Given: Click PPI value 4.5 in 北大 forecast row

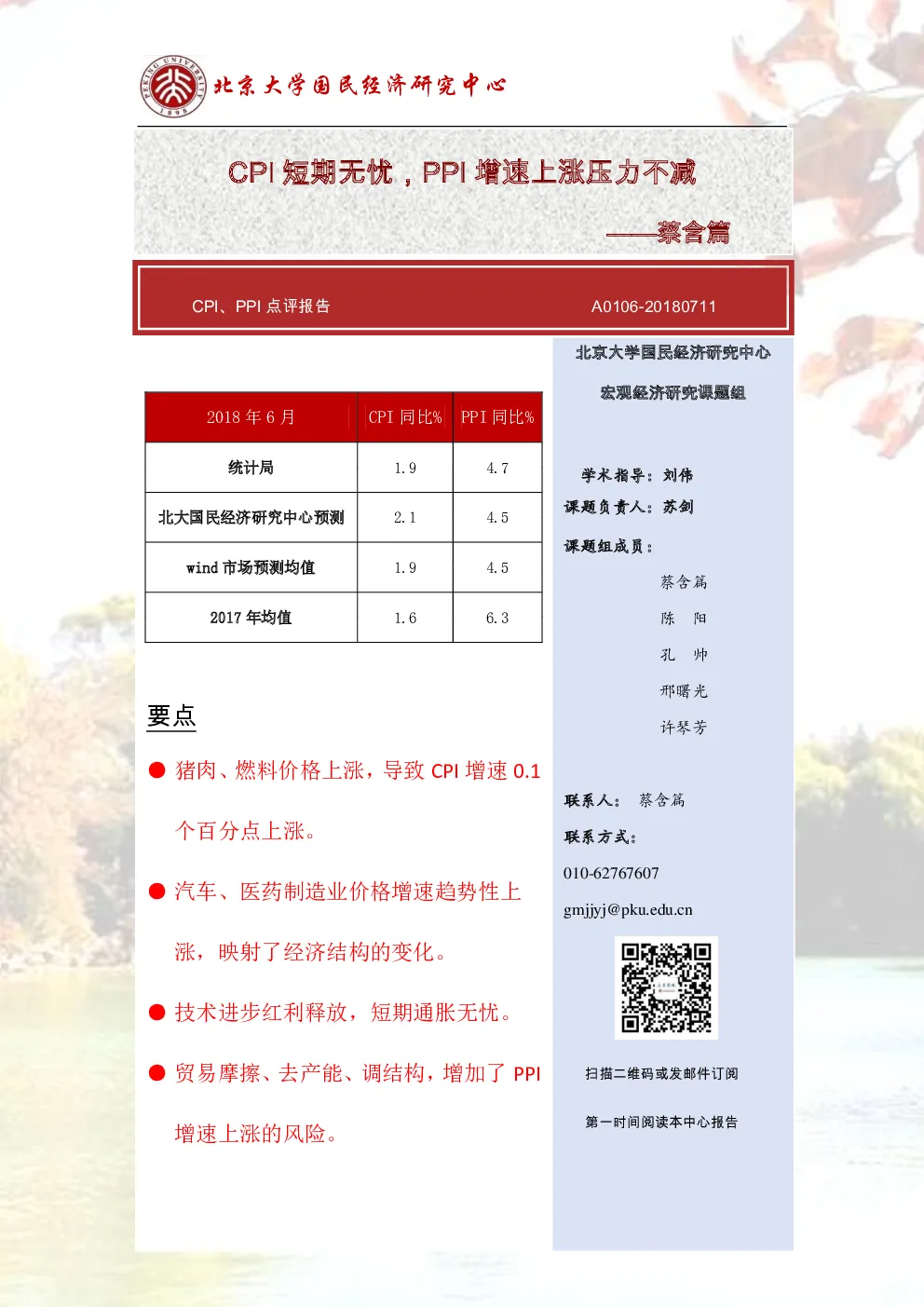Looking at the screenshot, I should coord(497,518).
